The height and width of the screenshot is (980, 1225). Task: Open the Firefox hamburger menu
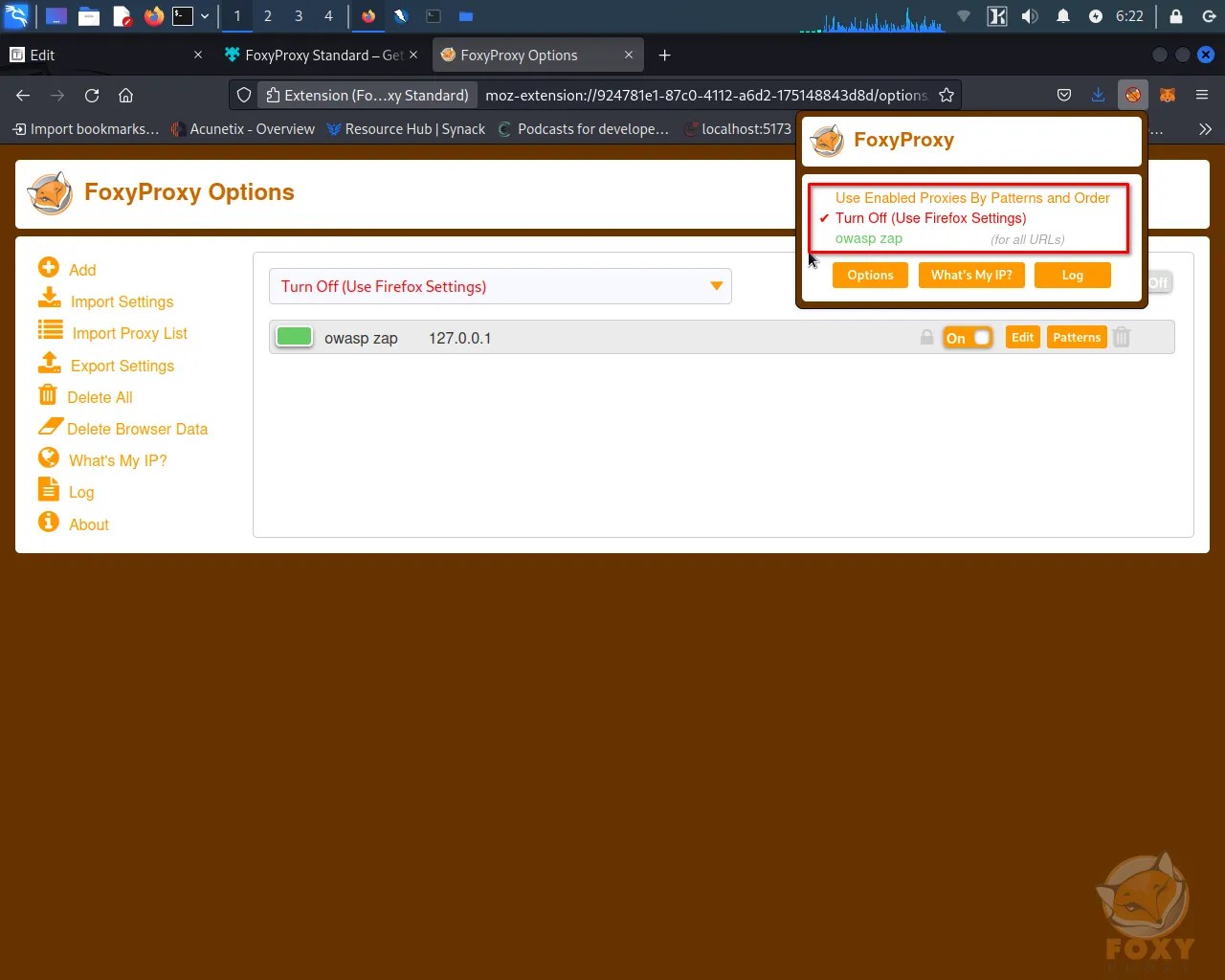tap(1201, 95)
